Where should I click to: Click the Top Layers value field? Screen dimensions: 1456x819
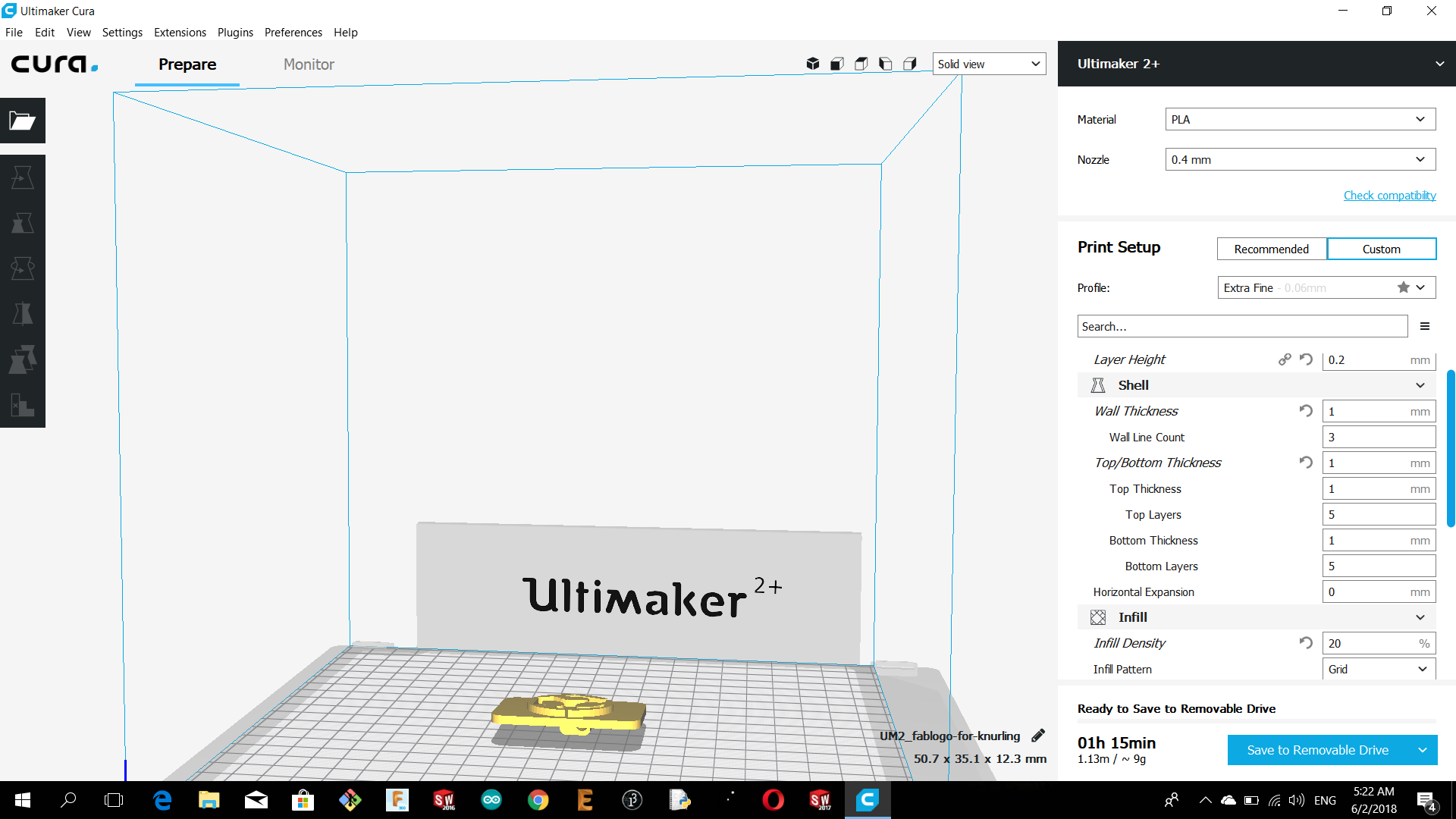(1379, 514)
